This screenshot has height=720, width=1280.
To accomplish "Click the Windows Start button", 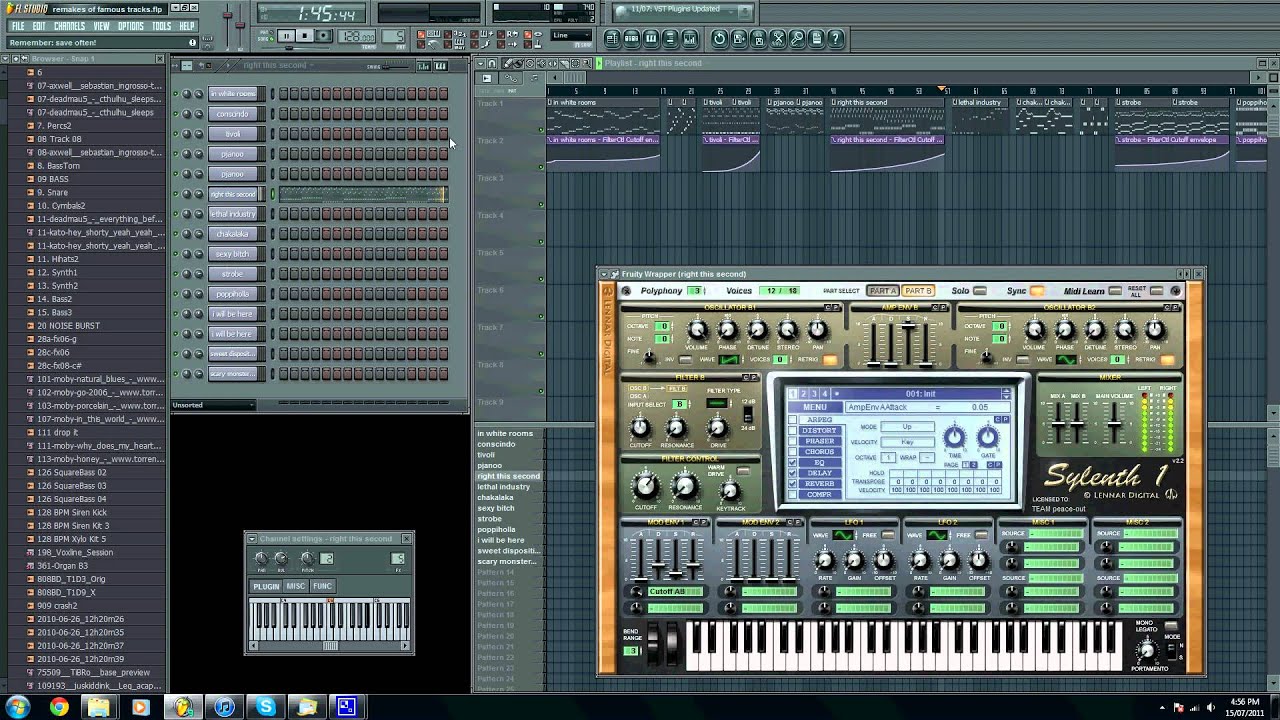I will [17, 707].
